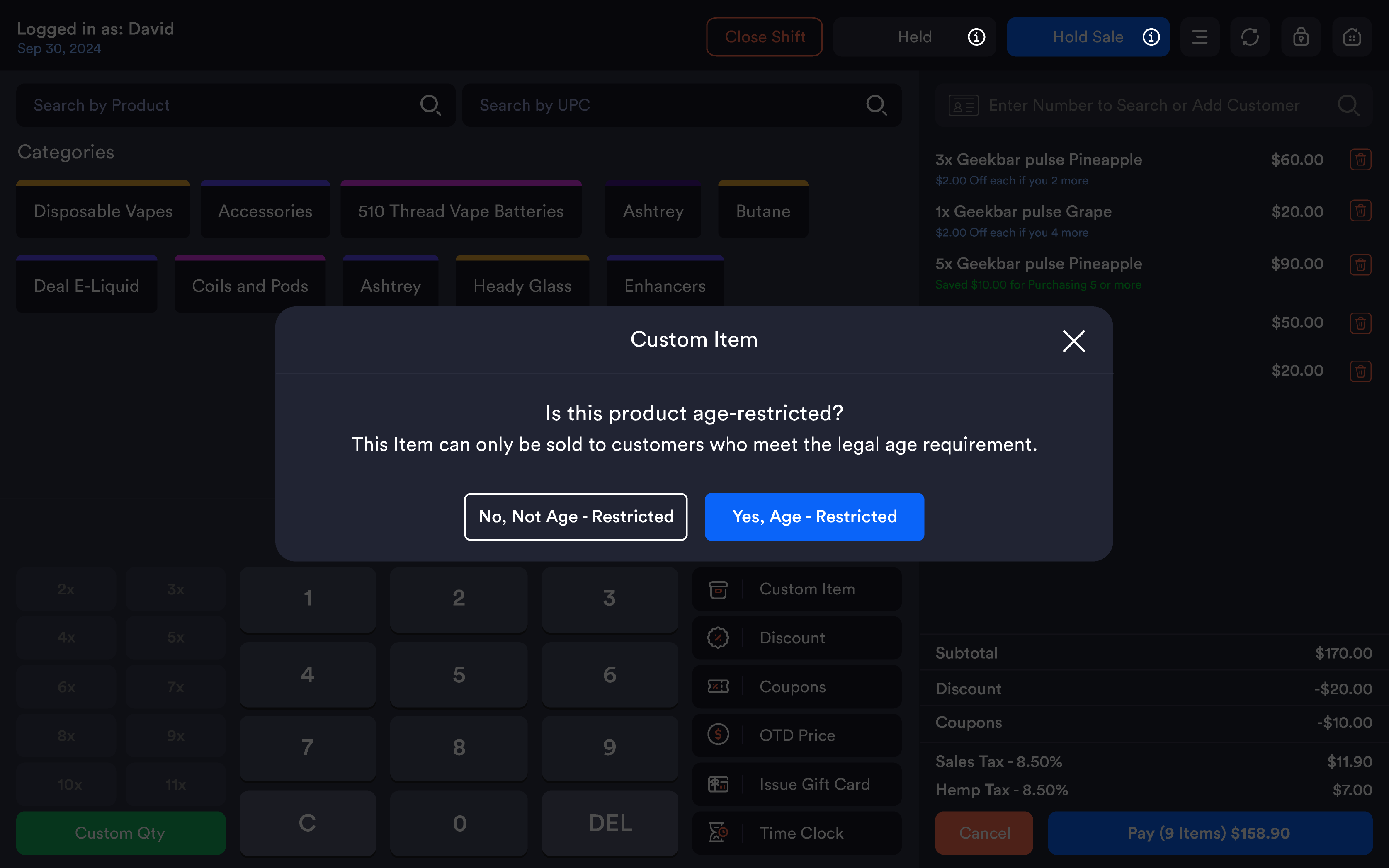Open the cash drawer register icon

coord(1352,37)
